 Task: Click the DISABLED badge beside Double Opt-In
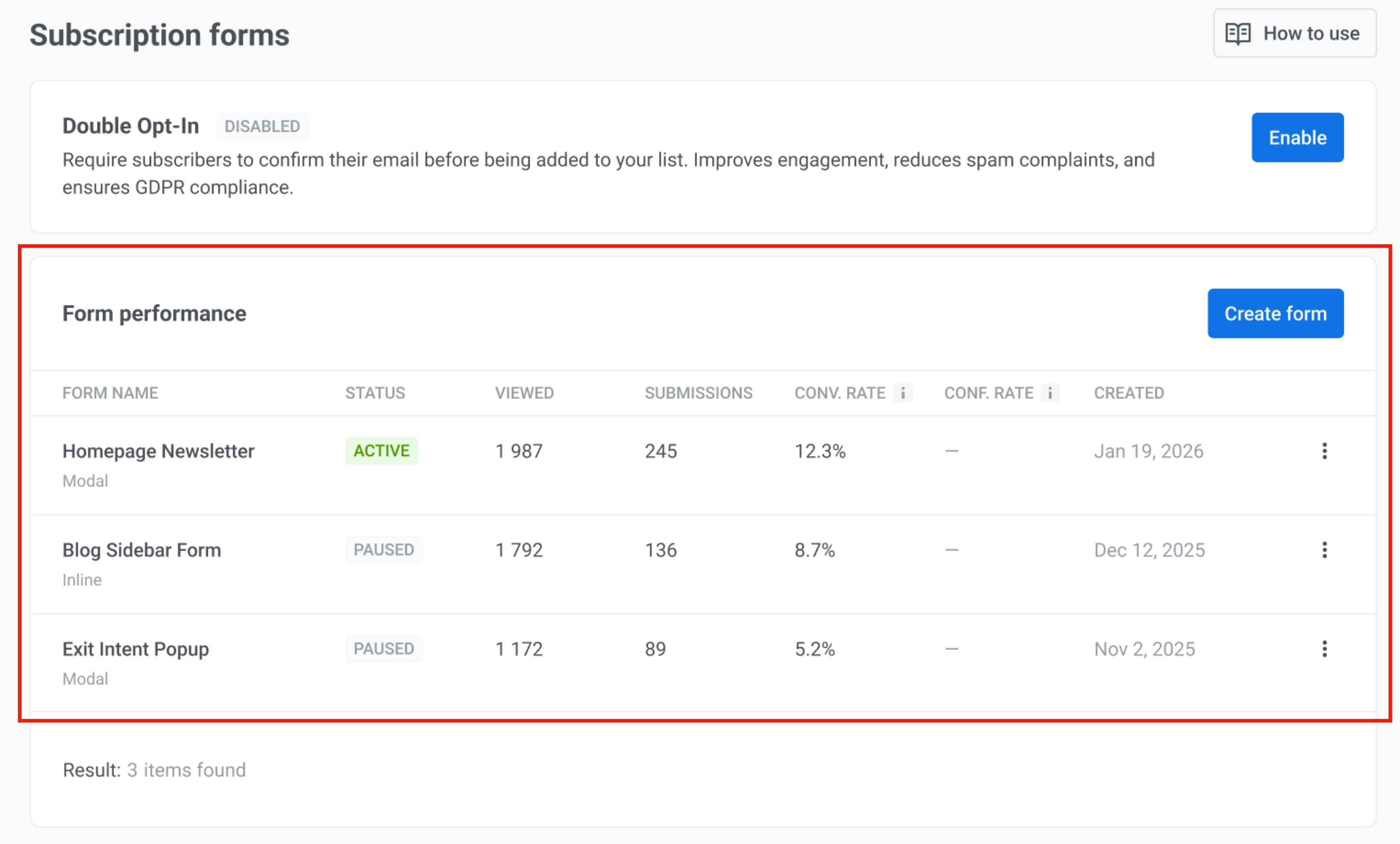click(x=263, y=126)
